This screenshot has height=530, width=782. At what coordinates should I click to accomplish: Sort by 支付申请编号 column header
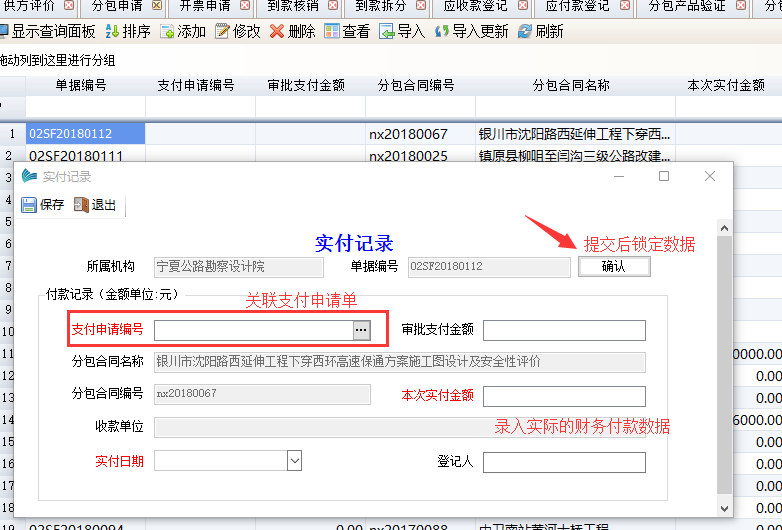(200, 86)
